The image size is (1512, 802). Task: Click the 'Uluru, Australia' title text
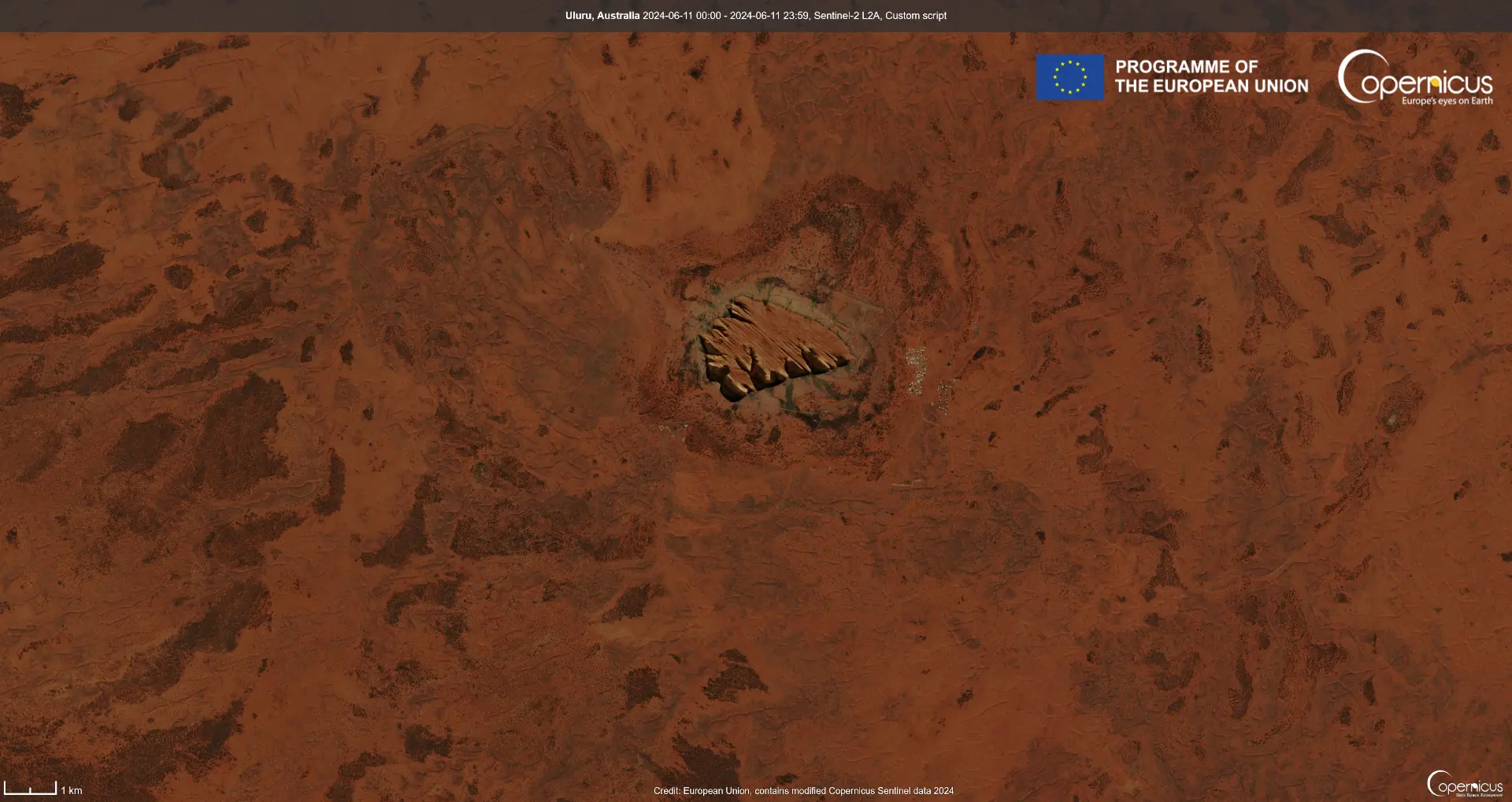[602, 16]
